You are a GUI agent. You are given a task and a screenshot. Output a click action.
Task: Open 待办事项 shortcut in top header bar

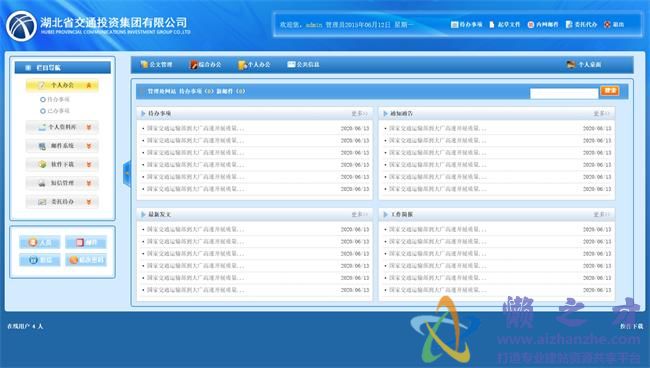tap(466, 24)
